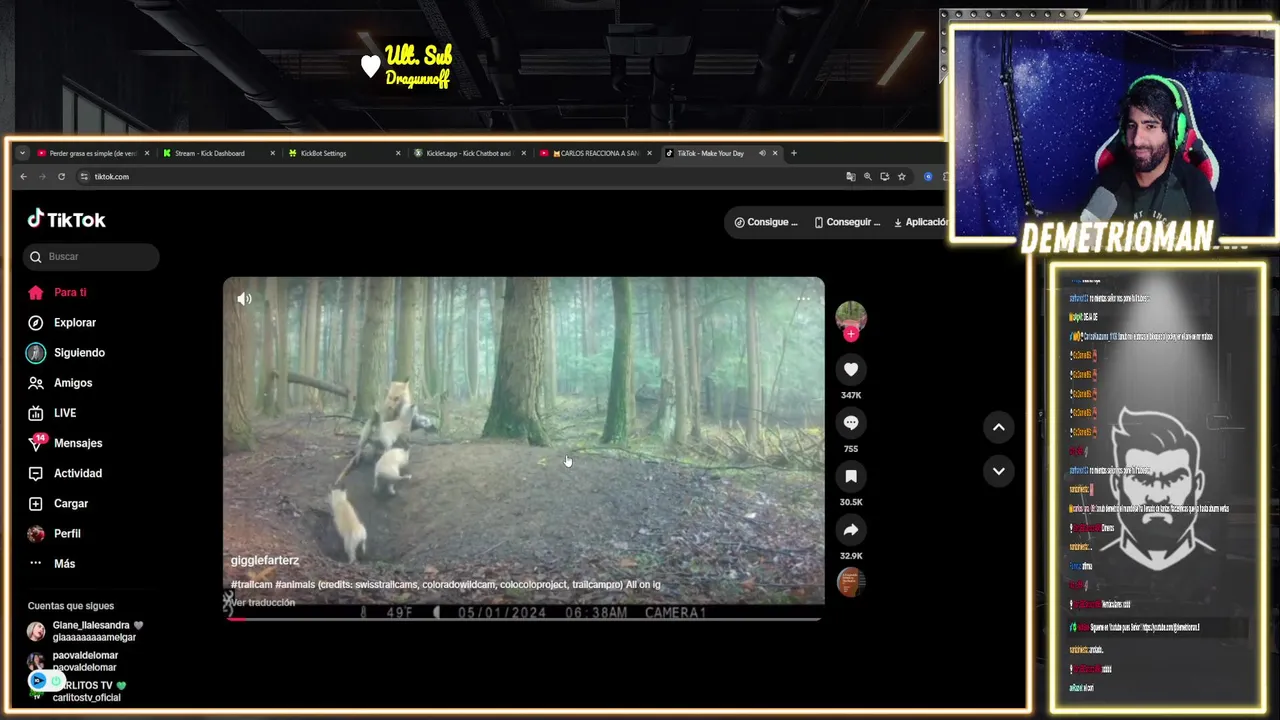Open the comments with 755 count

click(851, 423)
